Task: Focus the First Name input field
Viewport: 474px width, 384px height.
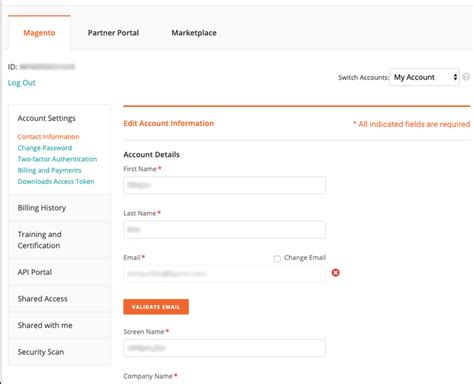Action: [224, 185]
